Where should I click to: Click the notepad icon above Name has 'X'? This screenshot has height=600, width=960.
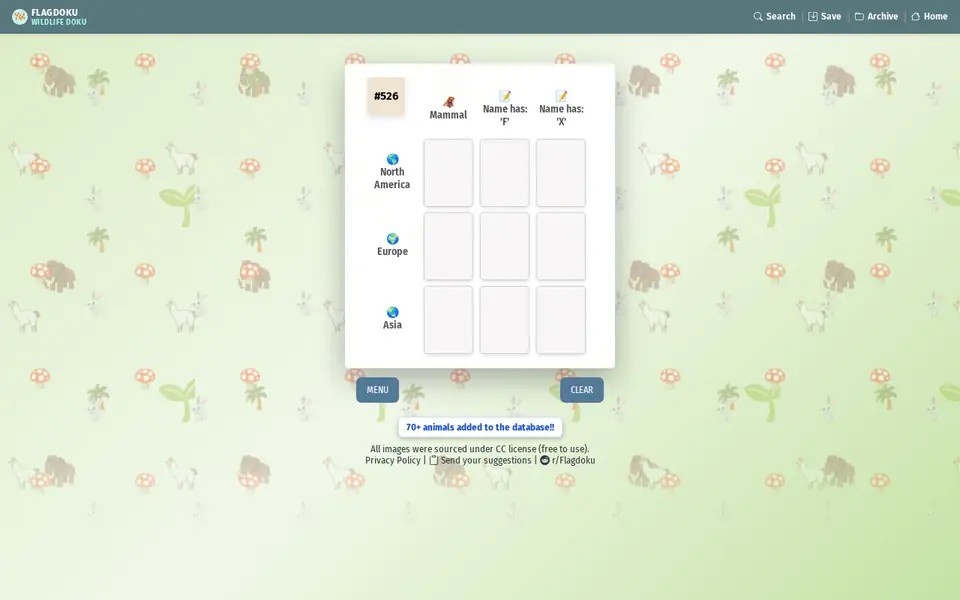tap(561, 96)
